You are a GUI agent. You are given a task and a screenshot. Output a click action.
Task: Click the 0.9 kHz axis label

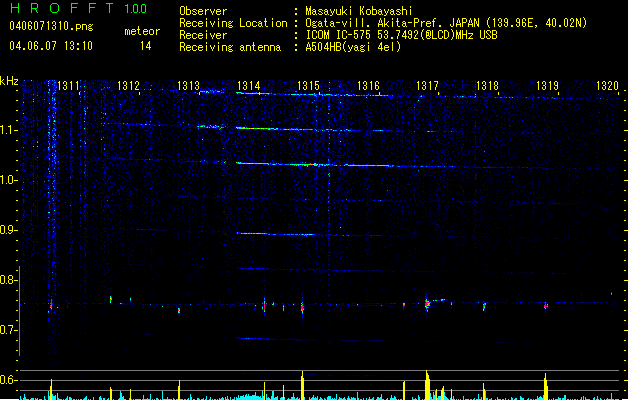(x=8, y=230)
